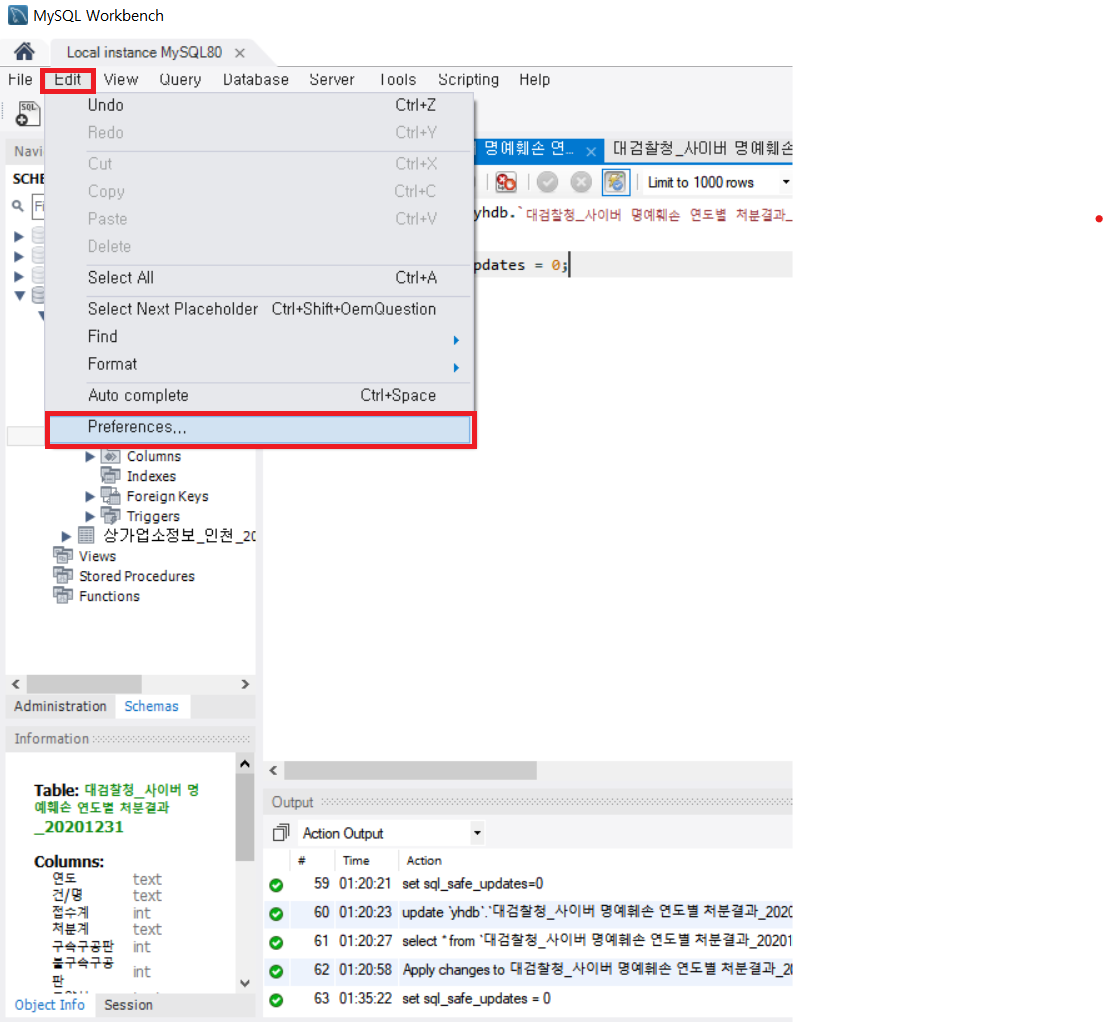Screen dimensions: 1103x1022
Task: Select the Stored Procedures folder
Action: point(136,576)
